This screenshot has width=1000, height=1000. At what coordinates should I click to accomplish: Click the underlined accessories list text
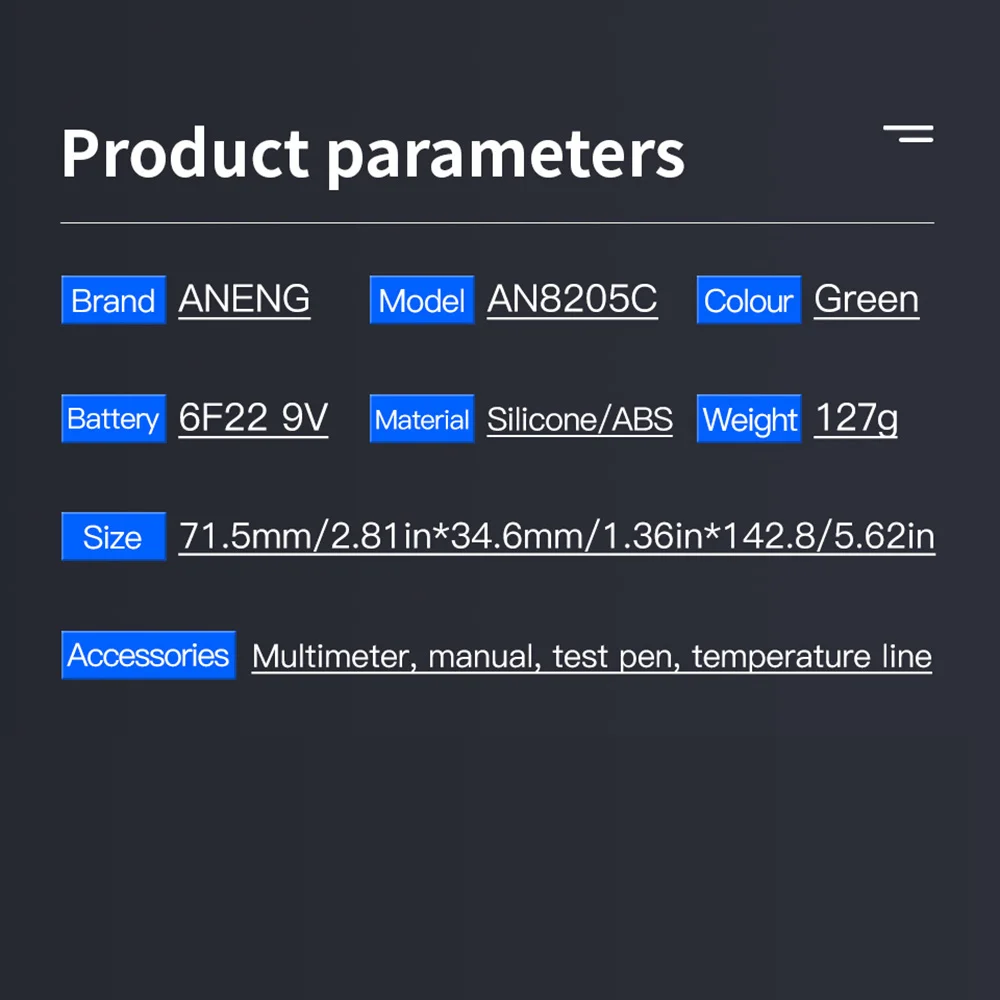pos(591,657)
